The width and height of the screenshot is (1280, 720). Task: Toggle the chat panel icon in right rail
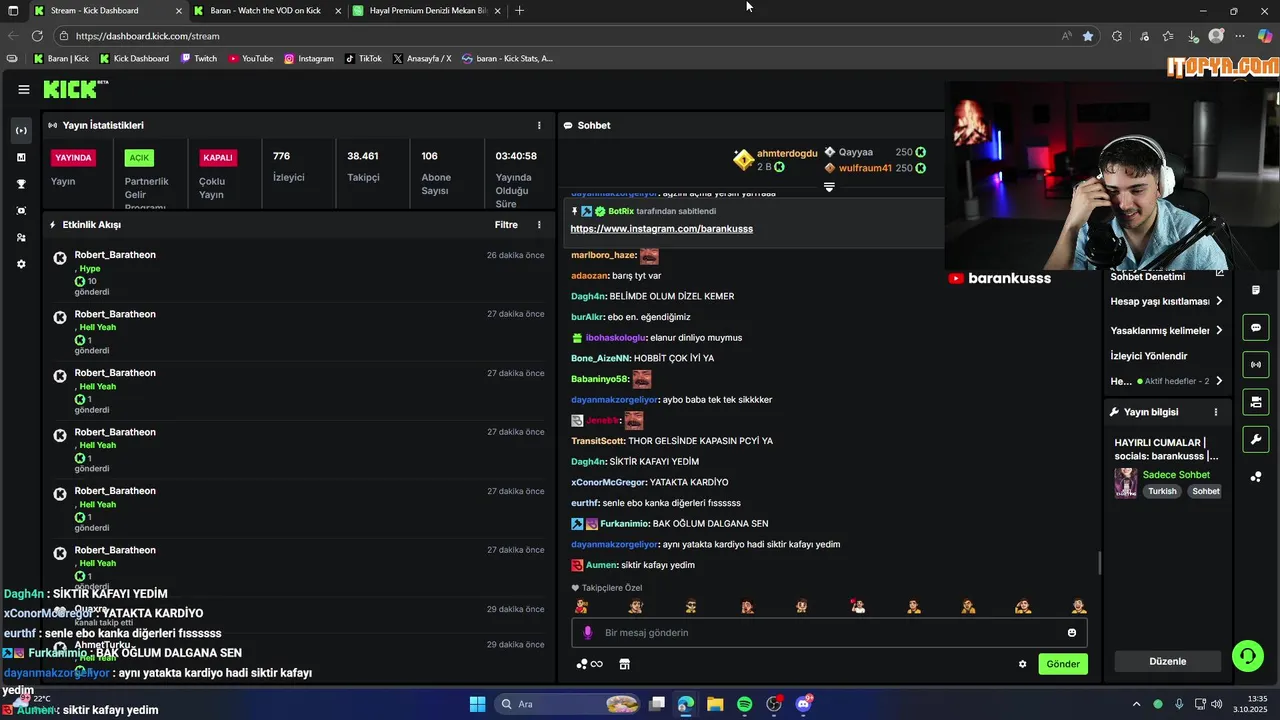pyautogui.click(x=1256, y=327)
